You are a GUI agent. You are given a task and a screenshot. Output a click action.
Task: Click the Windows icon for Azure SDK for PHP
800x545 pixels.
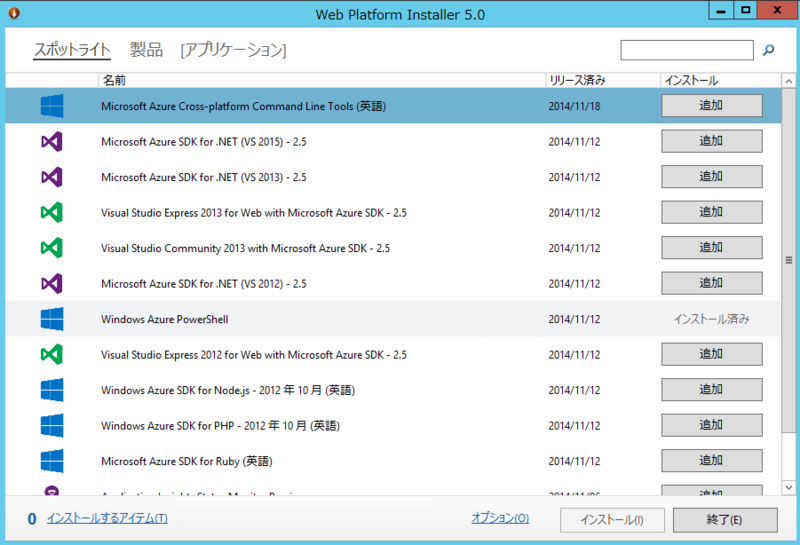coord(52,425)
